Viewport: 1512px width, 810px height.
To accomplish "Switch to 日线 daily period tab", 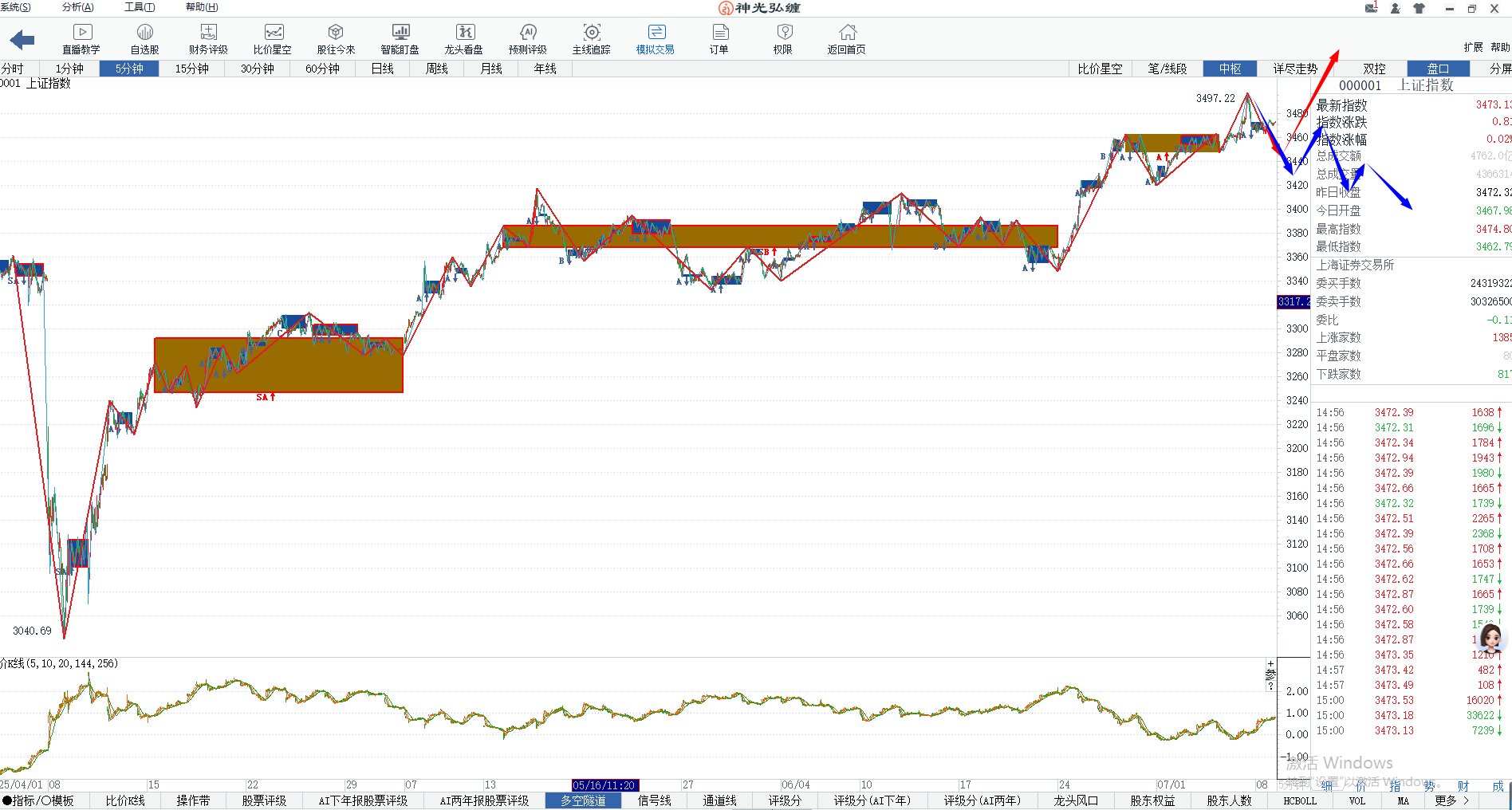I will [x=383, y=69].
